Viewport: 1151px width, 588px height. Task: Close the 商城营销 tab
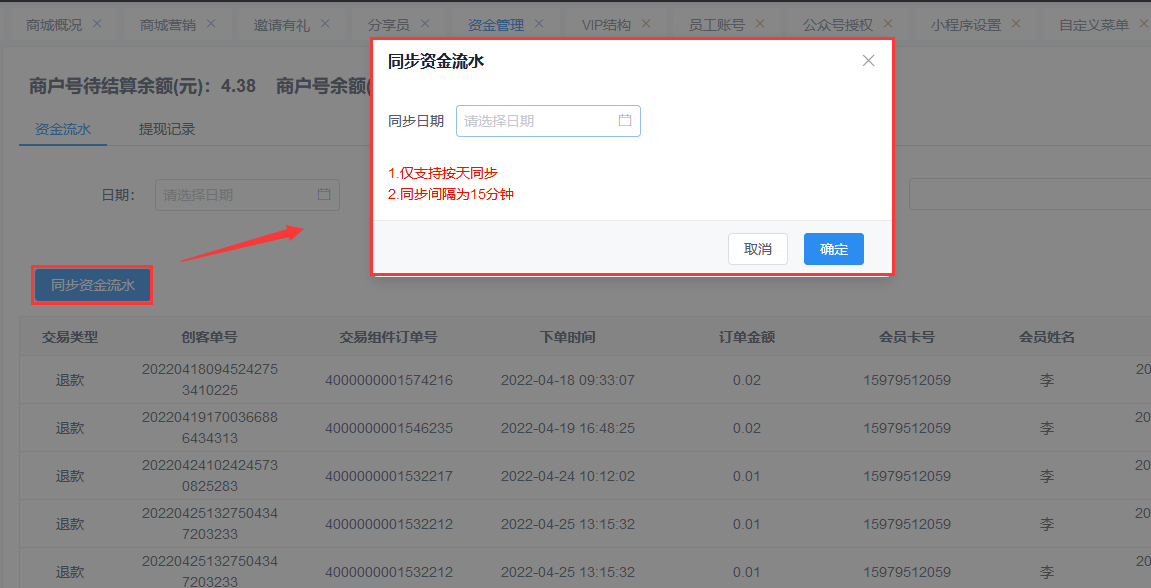point(211,24)
